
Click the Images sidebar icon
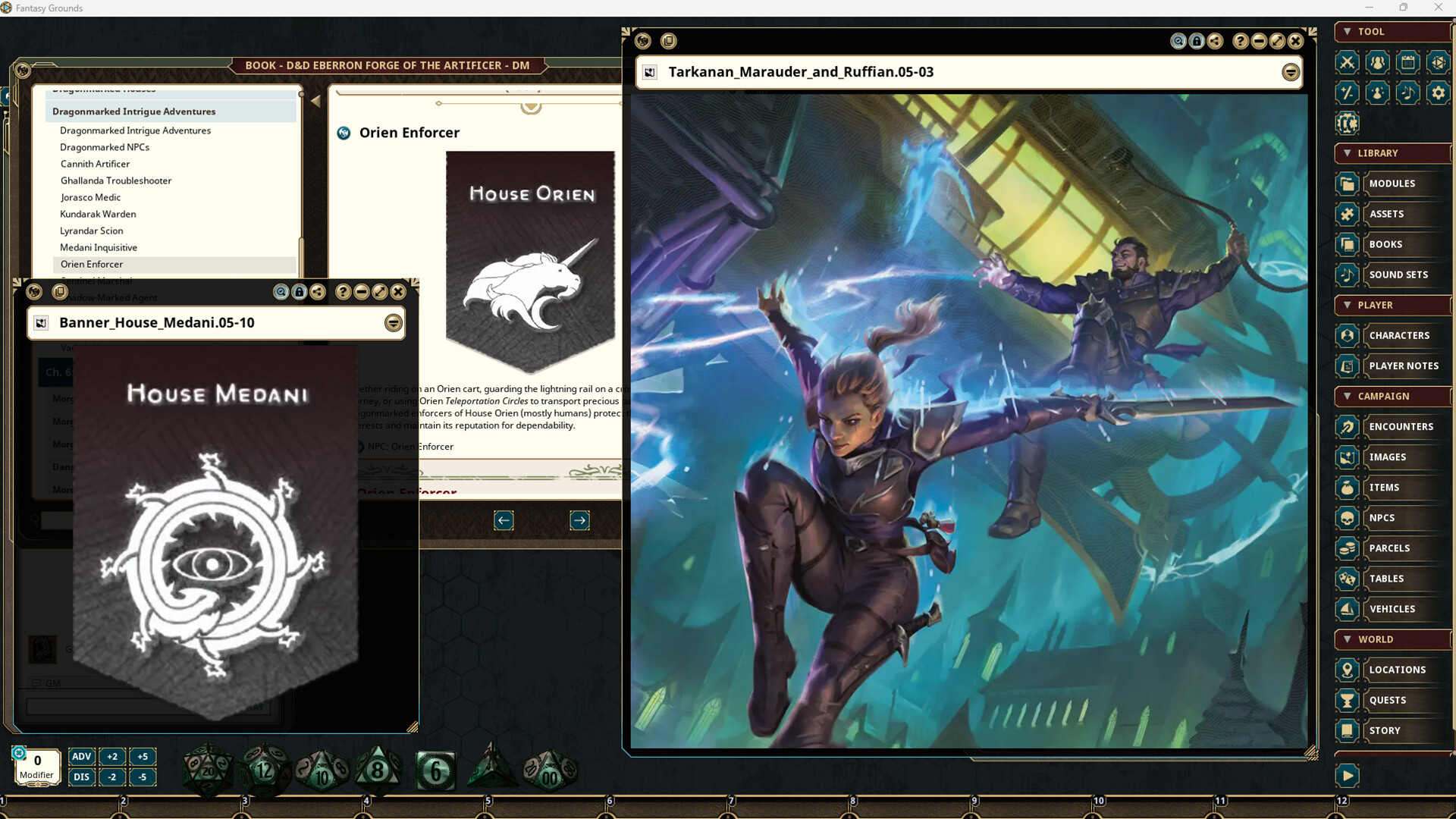coord(1347,457)
